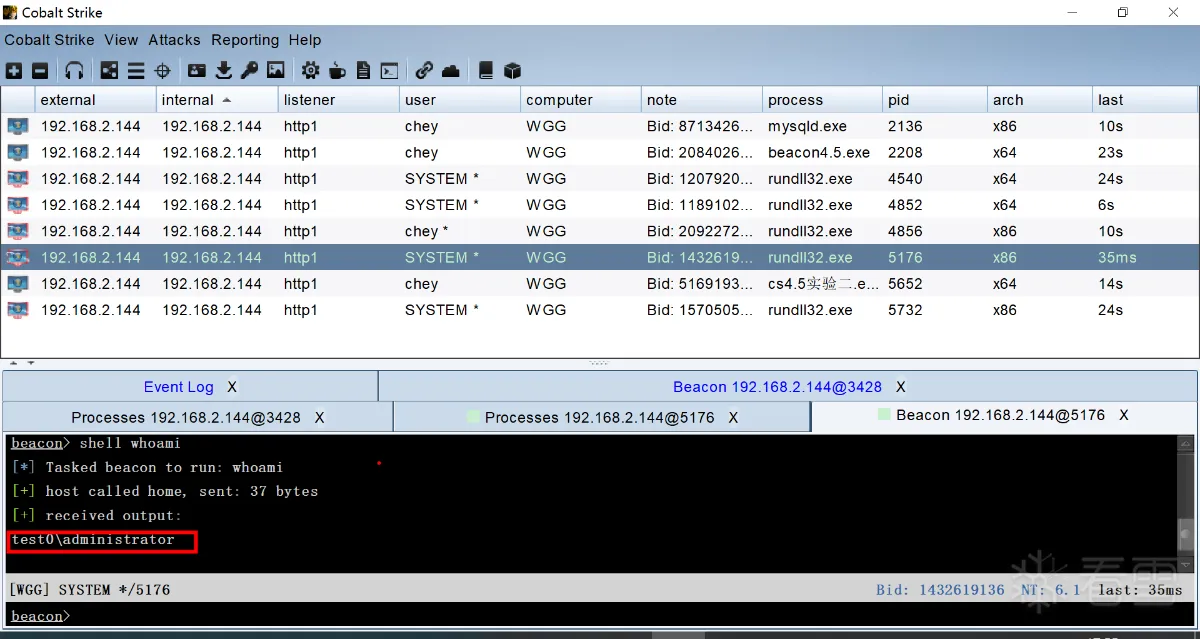Open the Credentials toolbar icon

[x=197, y=71]
